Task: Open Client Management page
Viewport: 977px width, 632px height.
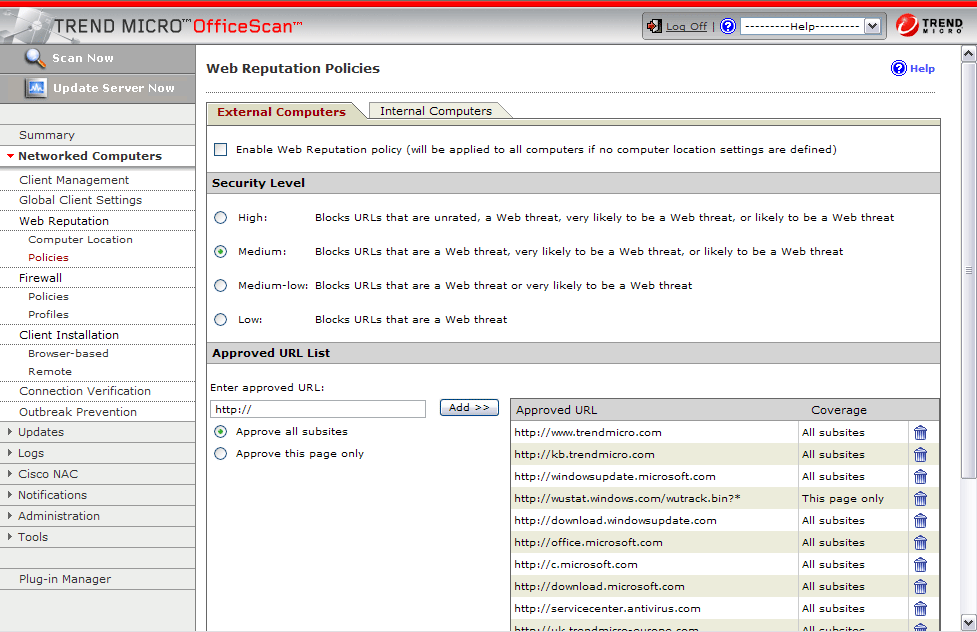Action: pos(74,180)
